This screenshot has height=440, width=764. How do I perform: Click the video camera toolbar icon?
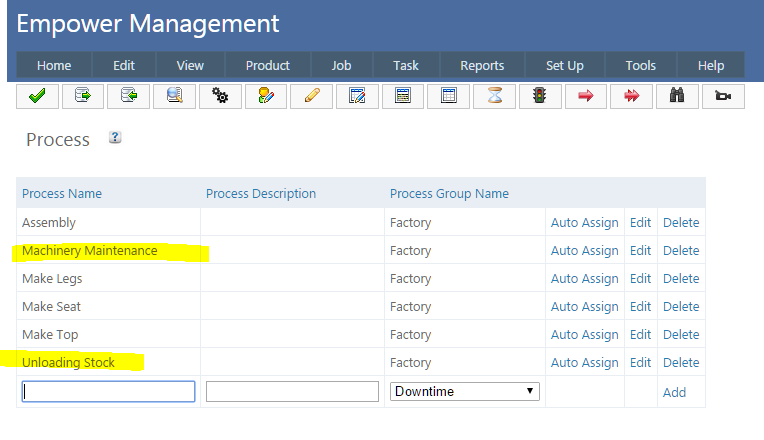point(722,96)
